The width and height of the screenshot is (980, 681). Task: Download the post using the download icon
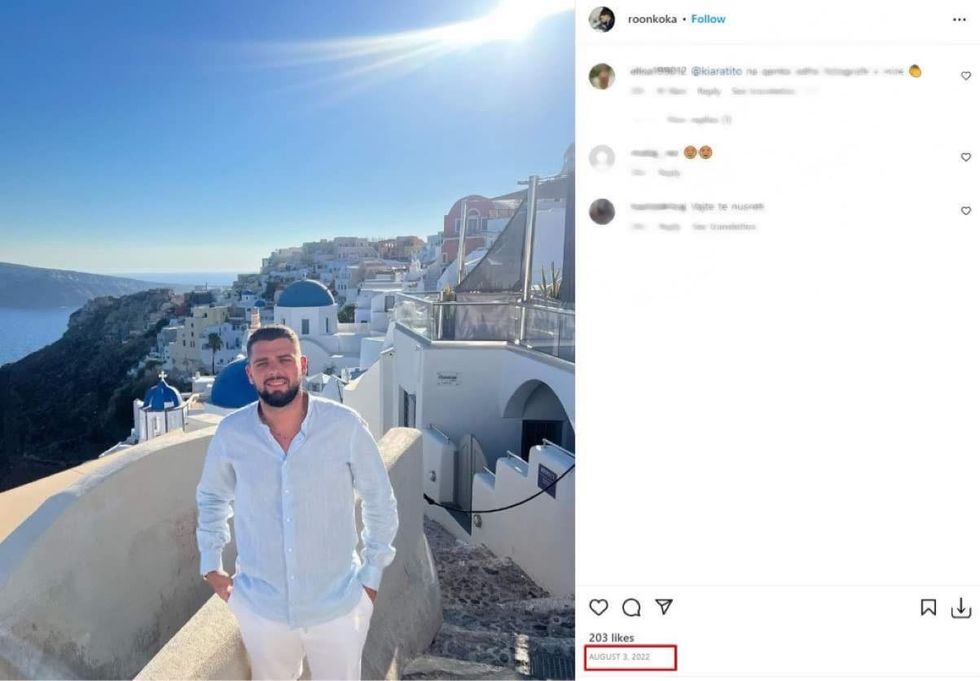click(960, 607)
